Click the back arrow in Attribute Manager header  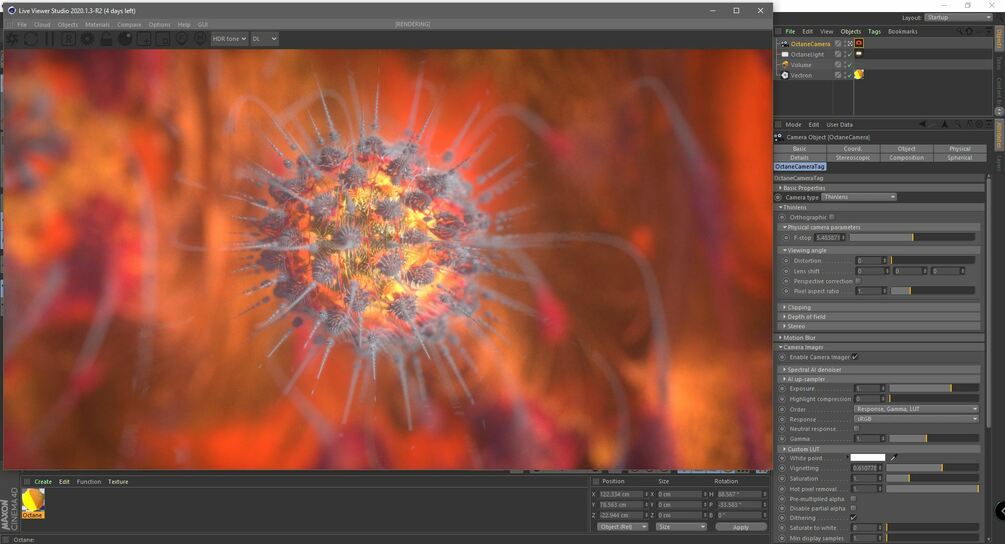click(x=923, y=124)
